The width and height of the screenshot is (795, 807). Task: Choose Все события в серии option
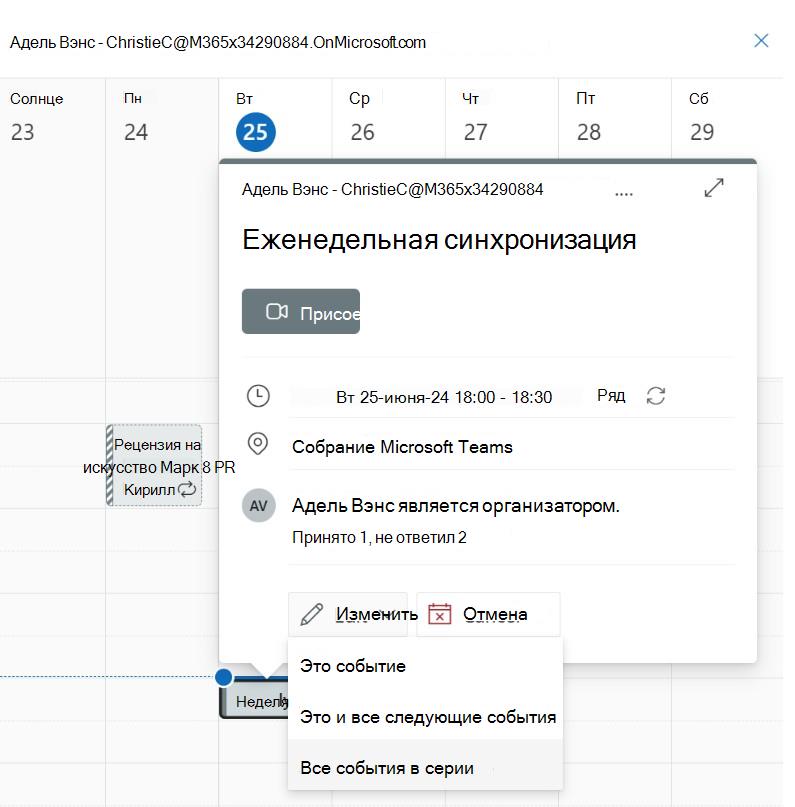(x=425, y=767)
